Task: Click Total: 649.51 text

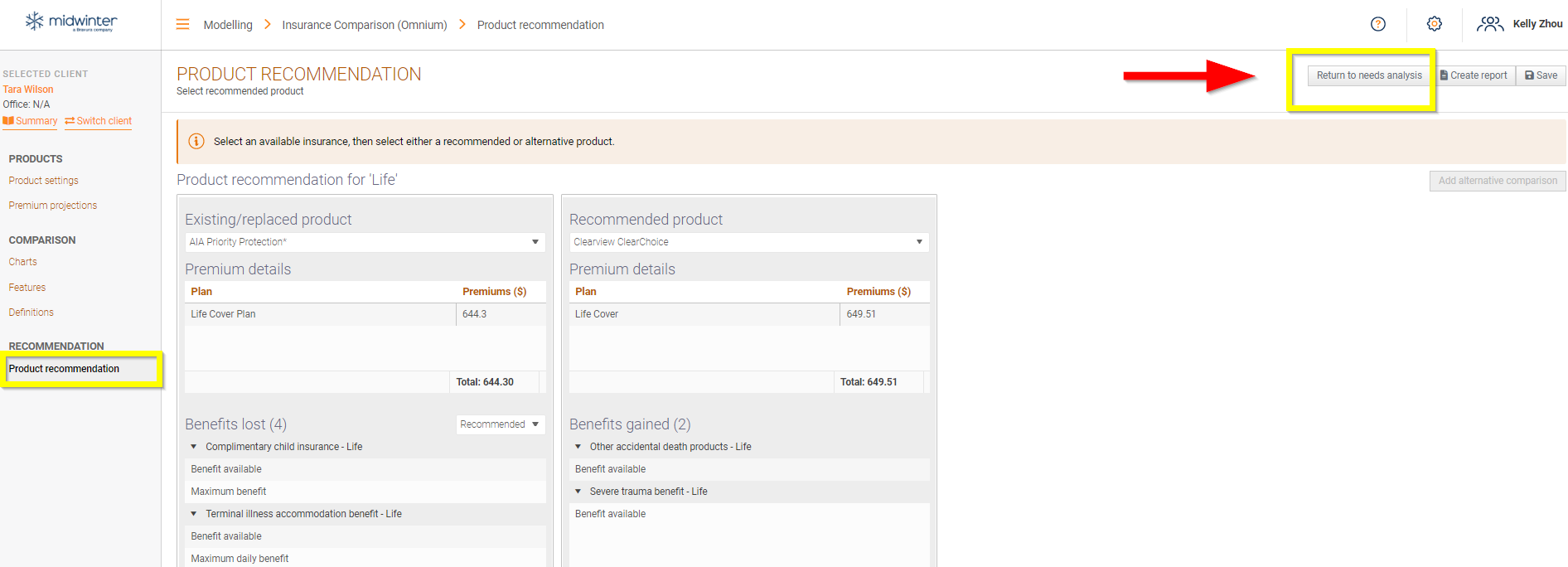Action: pos(869,382)
